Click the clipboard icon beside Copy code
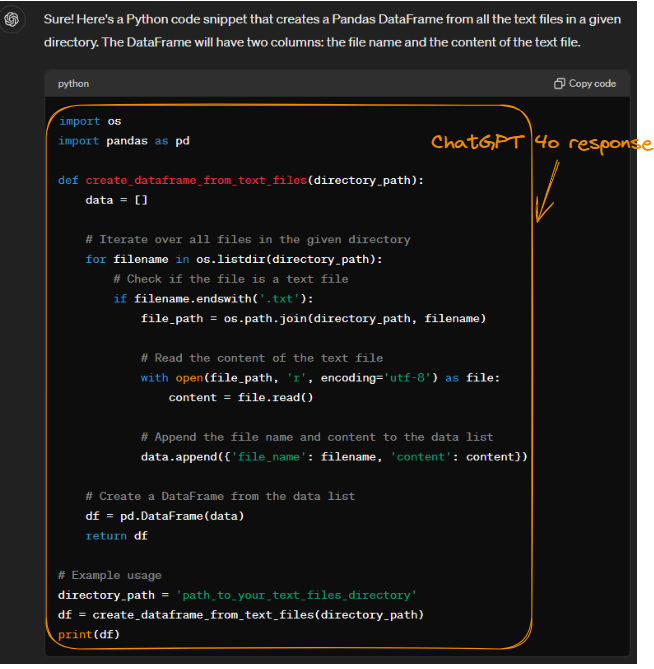654x669 pixels. click(x=559, y=84)
